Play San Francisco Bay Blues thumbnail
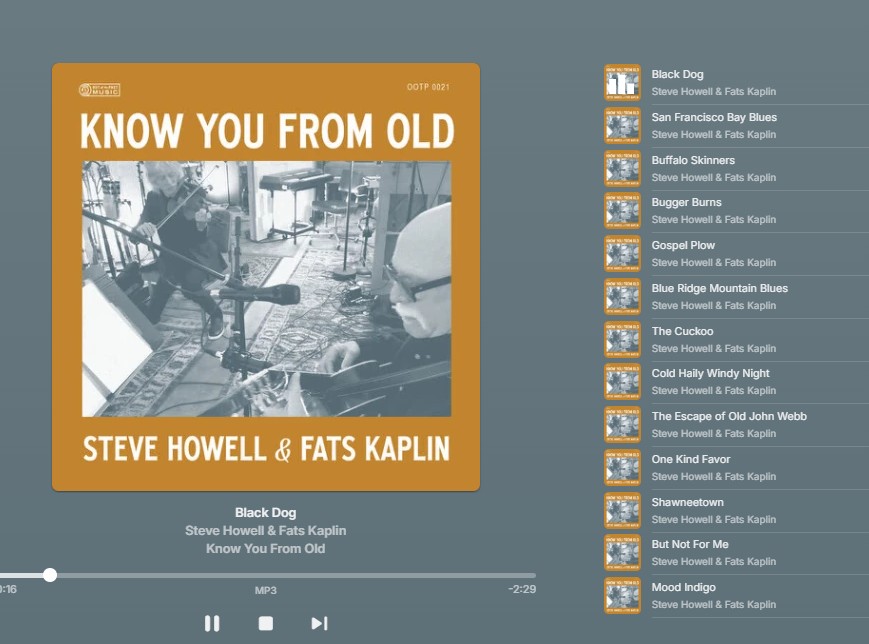The width and height of the screenshot is (869, 644). point(622,126)
